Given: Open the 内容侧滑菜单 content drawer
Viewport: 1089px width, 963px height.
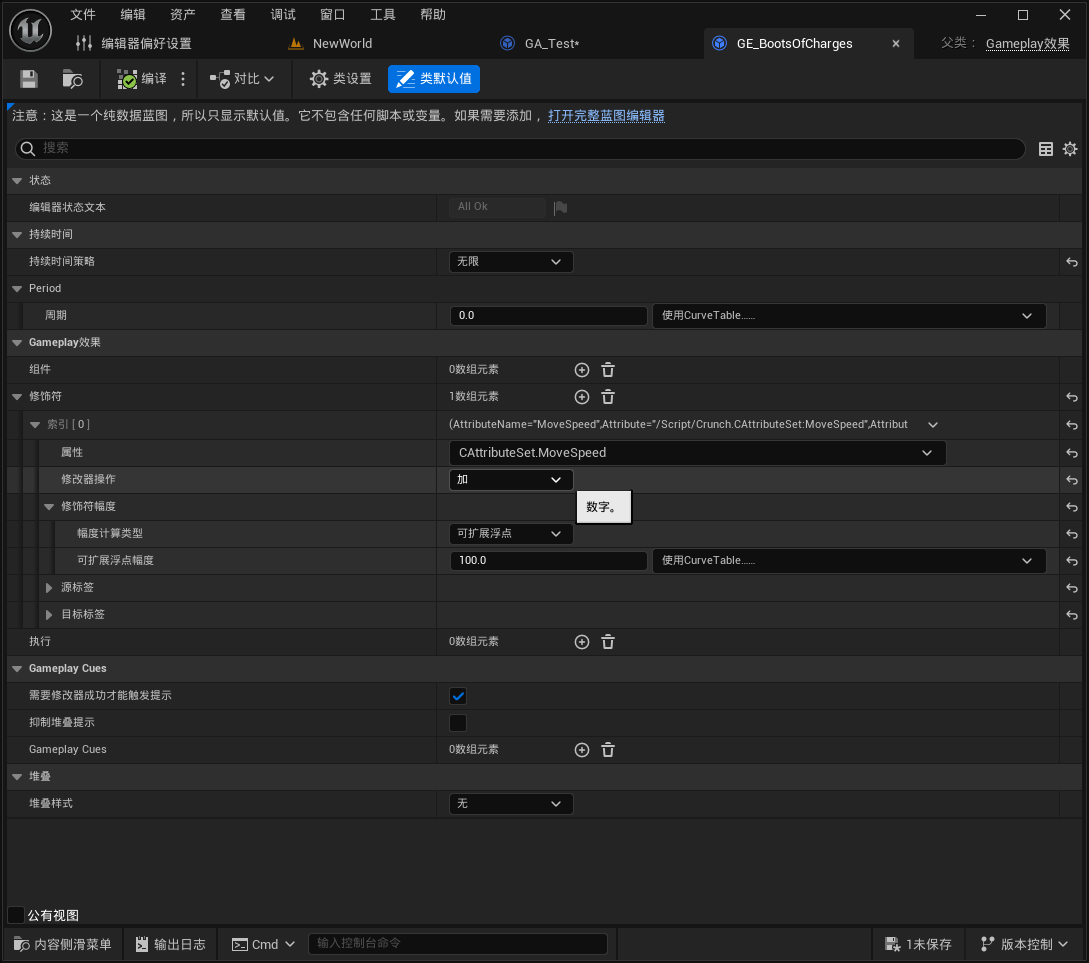Looking at the screenshot, I should [x=63, y=944].
